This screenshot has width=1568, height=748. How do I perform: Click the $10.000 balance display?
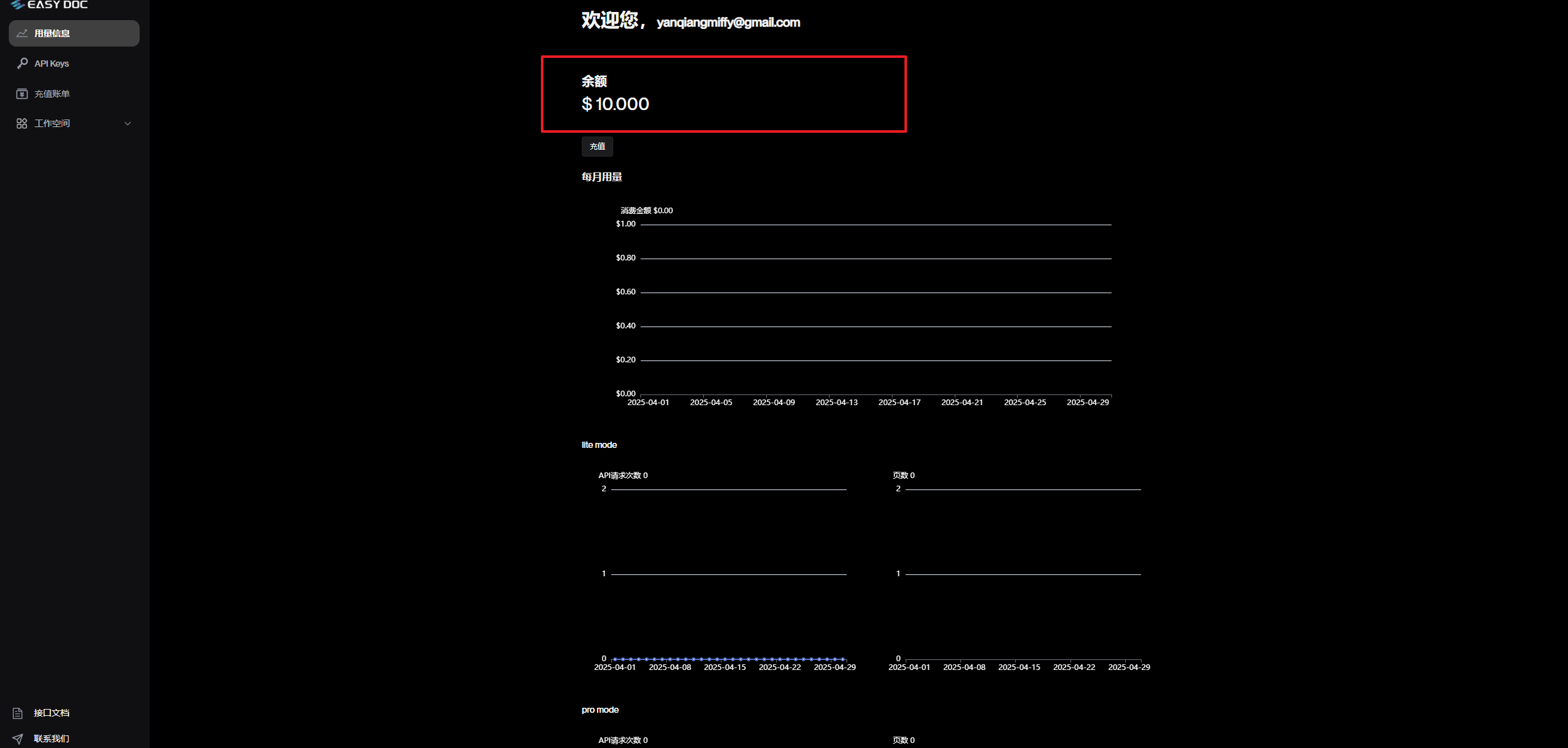click(615, 104)
